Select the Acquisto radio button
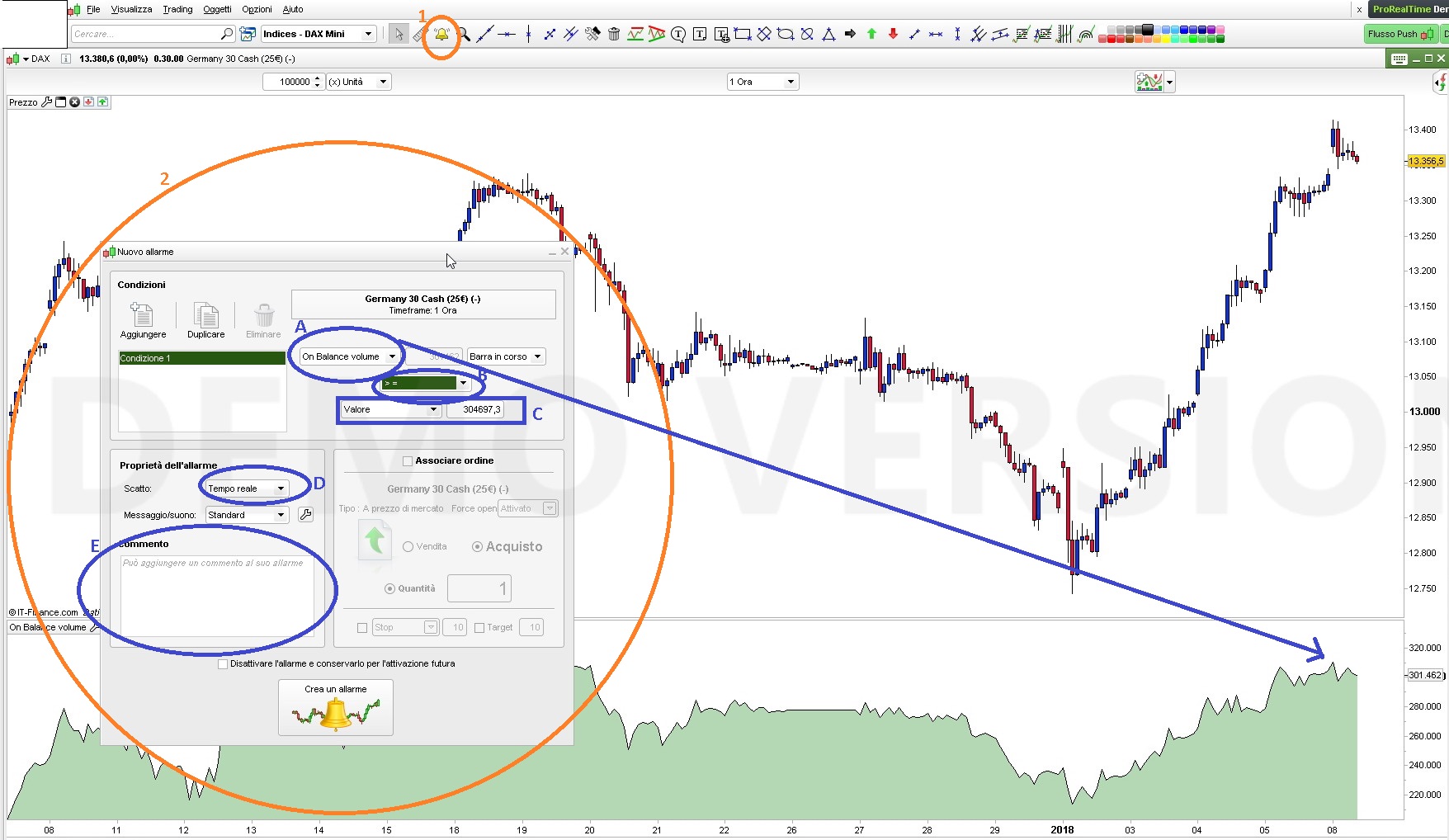This screenshot has height=840, width=1449. (477, 547)
